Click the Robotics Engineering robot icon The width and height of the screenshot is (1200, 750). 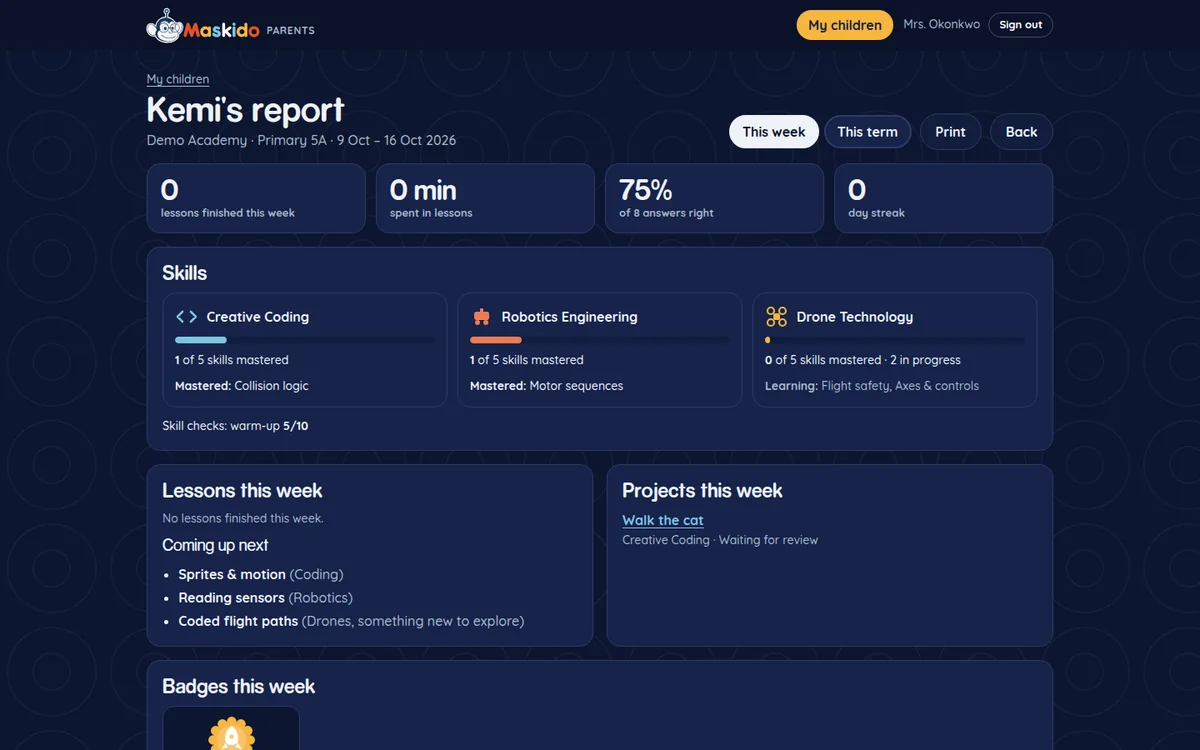[481, 317]
